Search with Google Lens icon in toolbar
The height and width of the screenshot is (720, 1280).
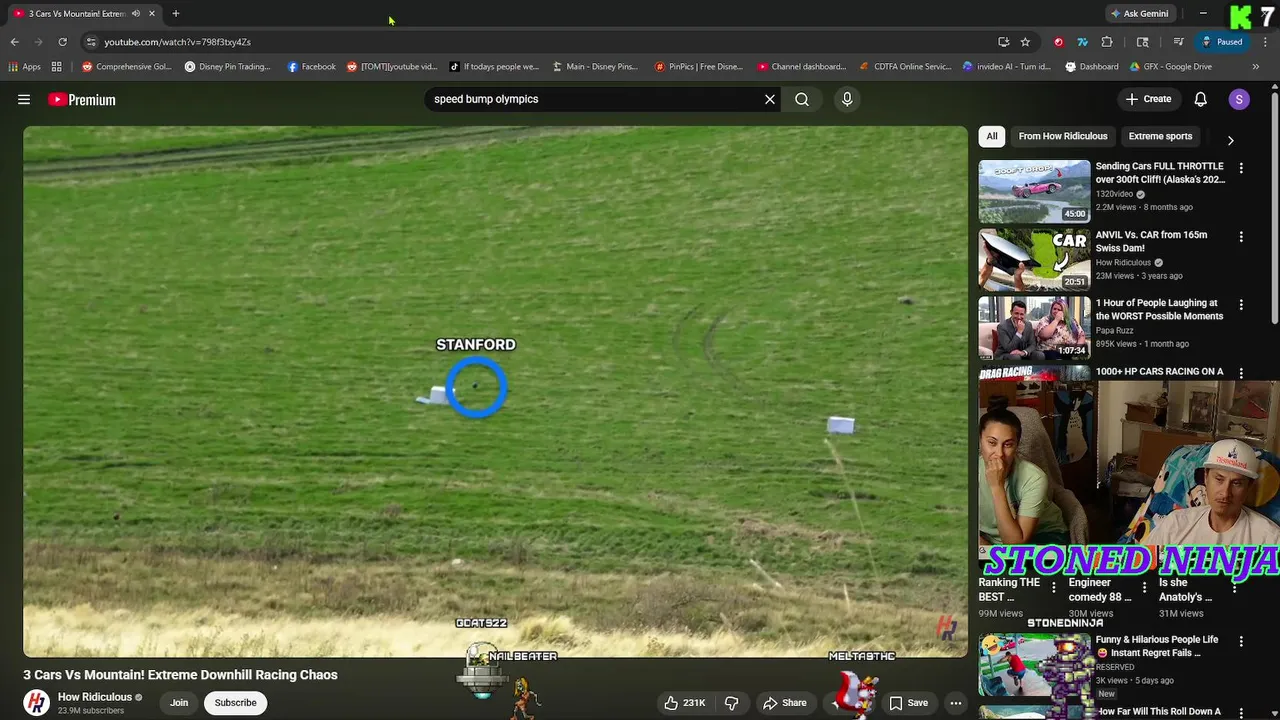point(1142,42)
